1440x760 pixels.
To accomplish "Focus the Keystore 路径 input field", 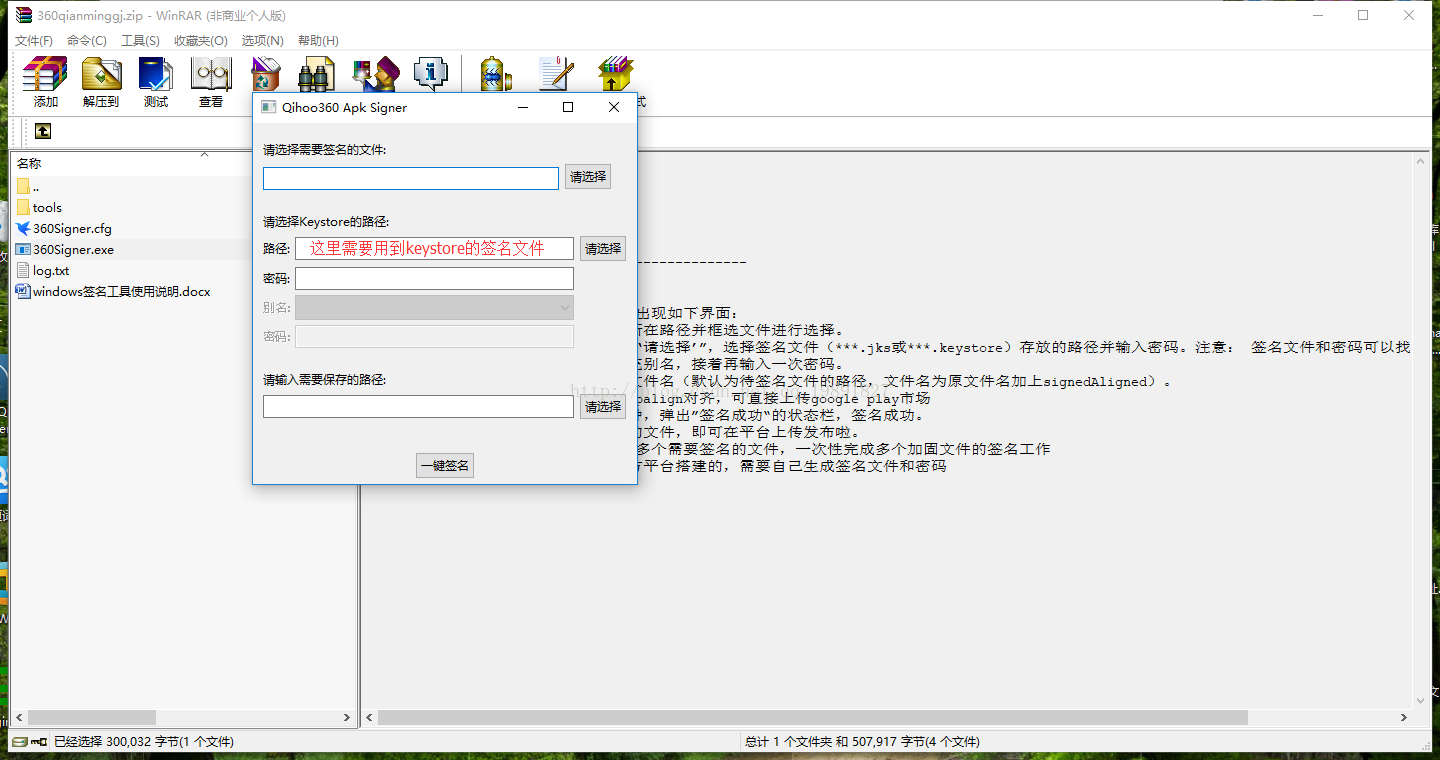I will click(434, 248).
